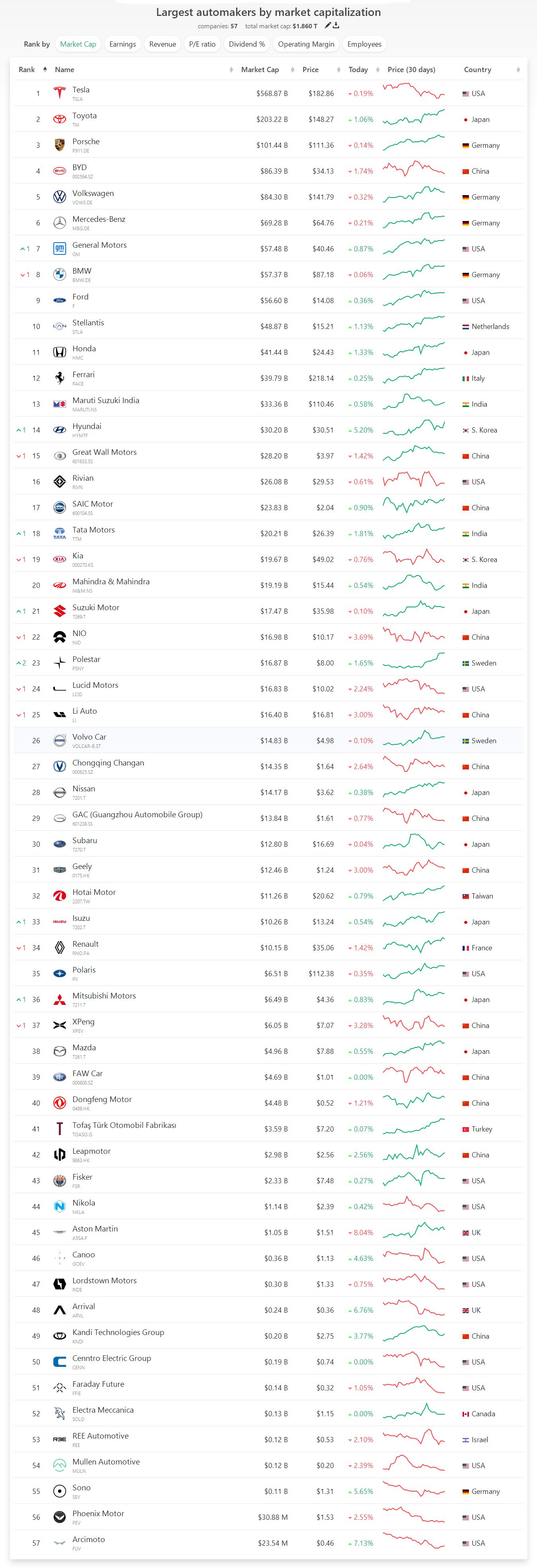Sort table by the Country column
The height and width of the screenshot is (1568, 537).
(x=478, y=70)
